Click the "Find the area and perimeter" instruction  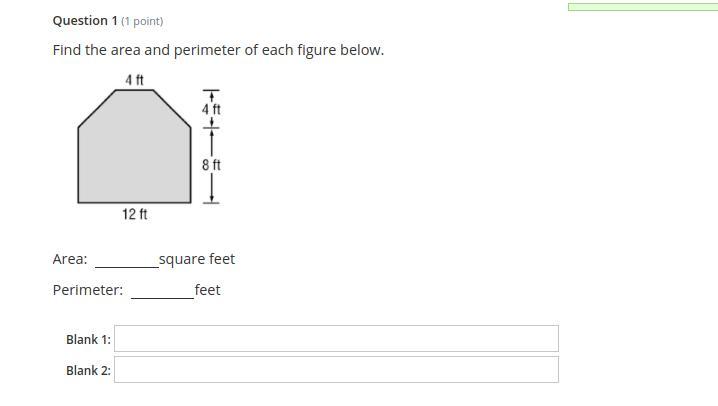pyautogui.click(x=218, y=49)
